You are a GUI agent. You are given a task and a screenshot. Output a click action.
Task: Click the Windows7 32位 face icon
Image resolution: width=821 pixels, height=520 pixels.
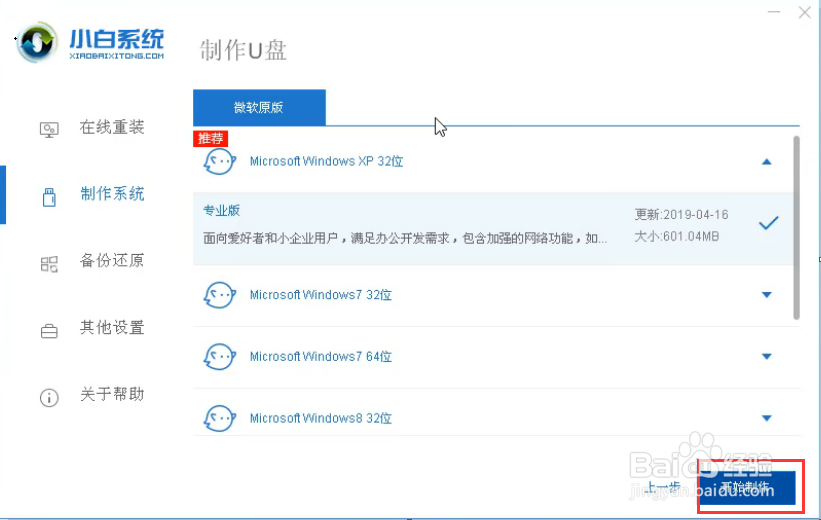(x=219, y=295)
